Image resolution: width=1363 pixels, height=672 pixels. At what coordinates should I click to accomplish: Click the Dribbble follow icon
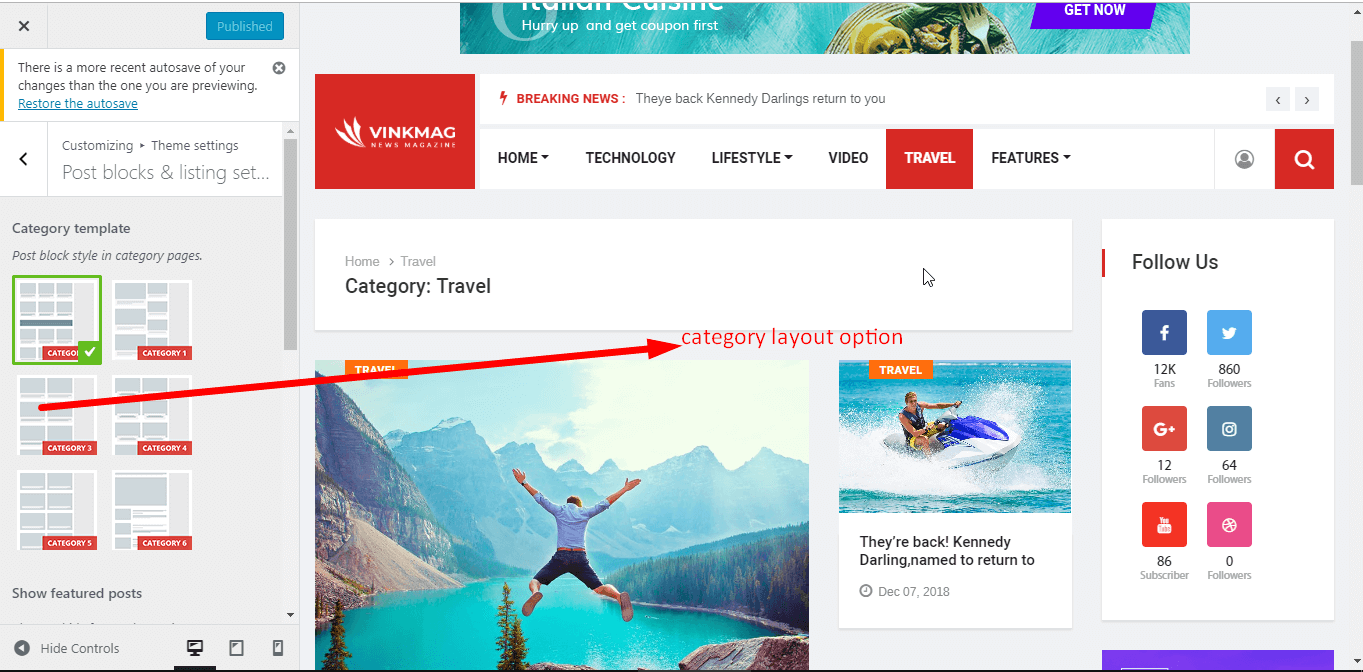1229,524
